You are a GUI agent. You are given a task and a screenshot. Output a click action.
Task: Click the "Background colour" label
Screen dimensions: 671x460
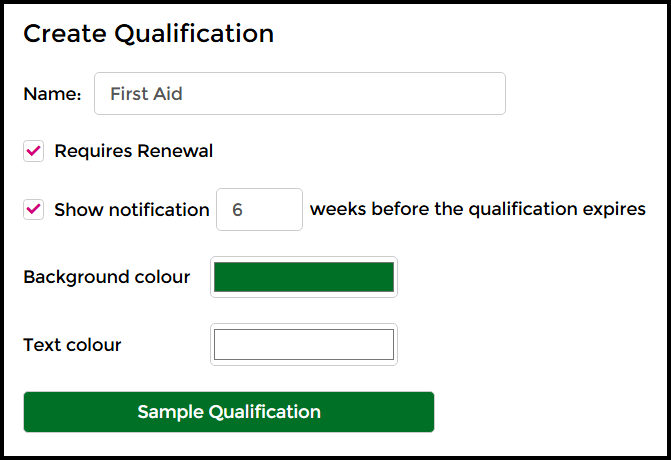107,277
